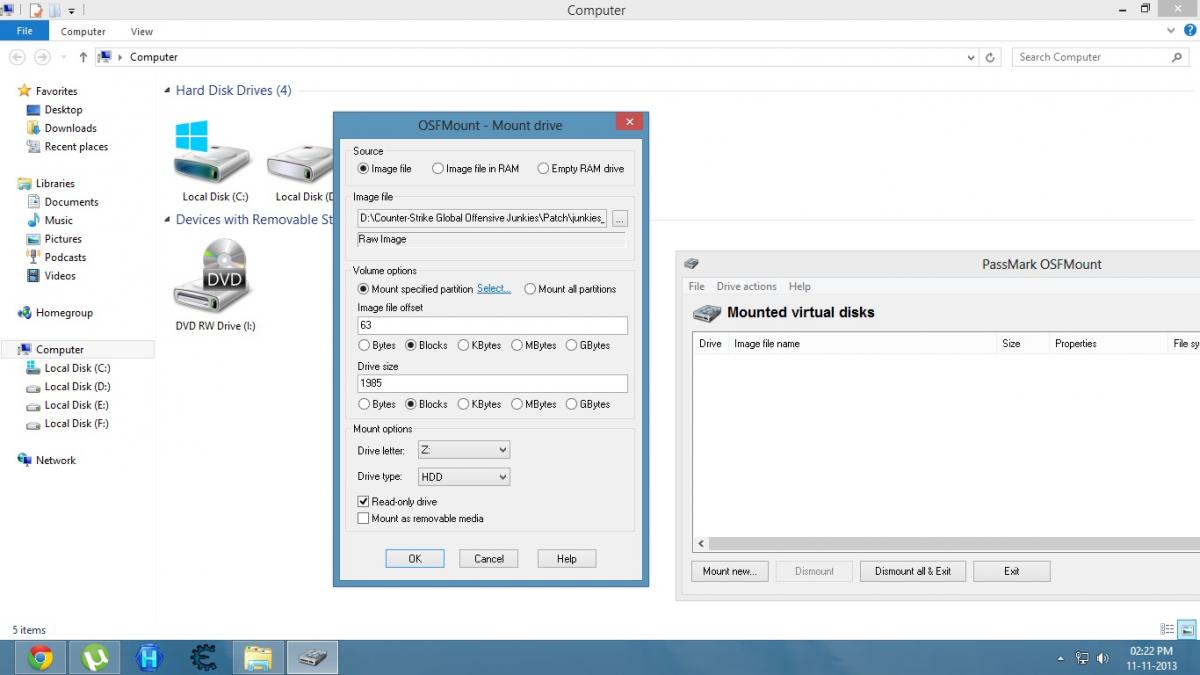Open File menu in PassMark OSFMount
The image size is (1200, 675).
click(696, 286)
